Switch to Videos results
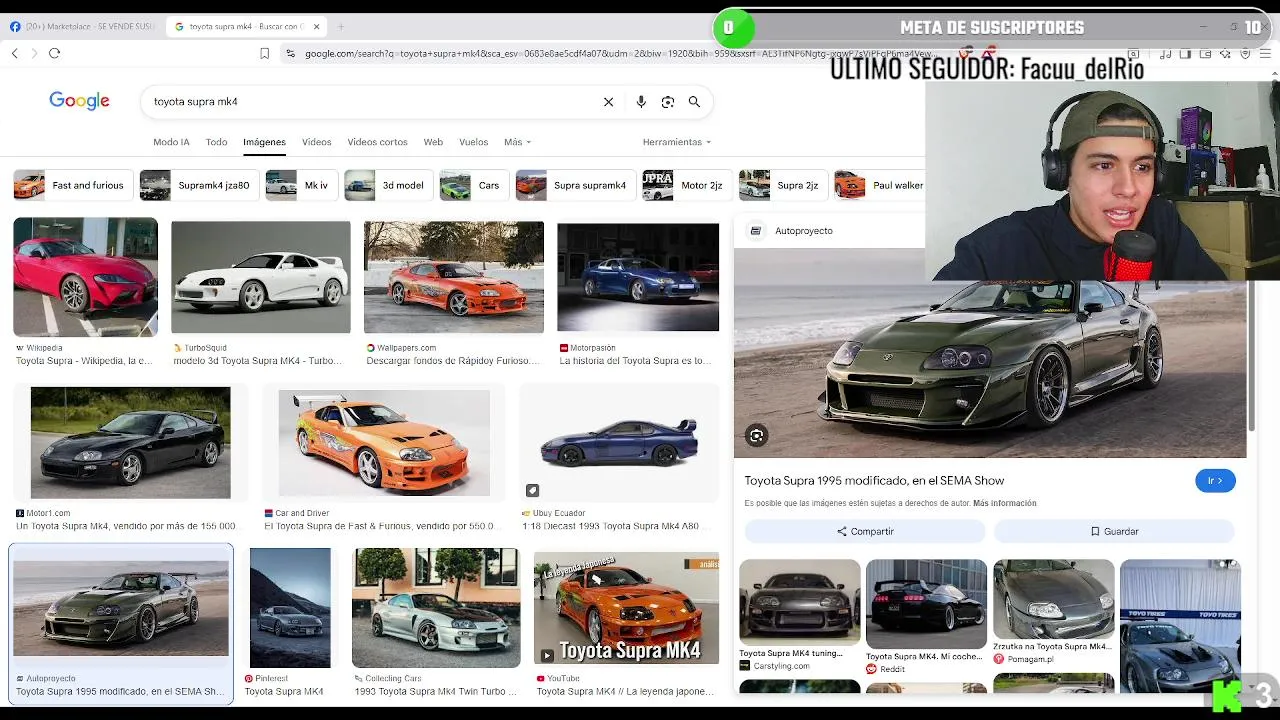The height and width of the screenshot is (720, 1280). point(316,142)
